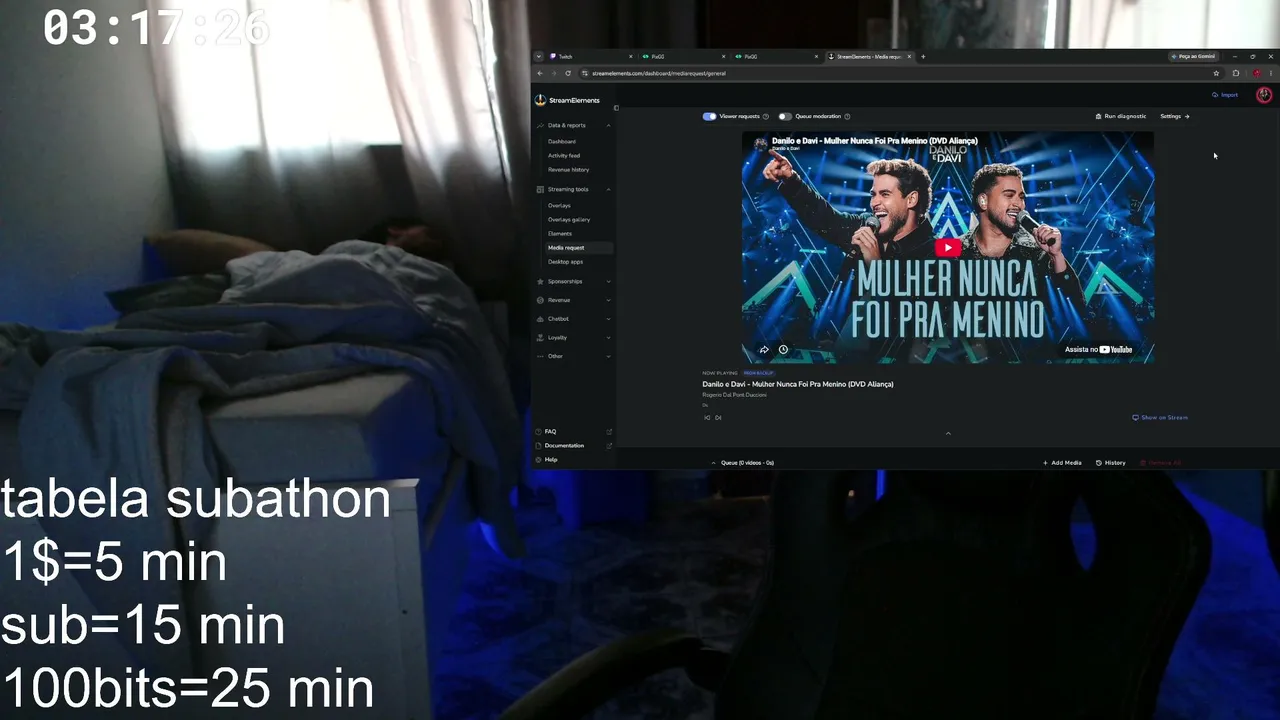Open the media History
The width and height of the screenshot is (1280, 720).
pos(1111,463)
